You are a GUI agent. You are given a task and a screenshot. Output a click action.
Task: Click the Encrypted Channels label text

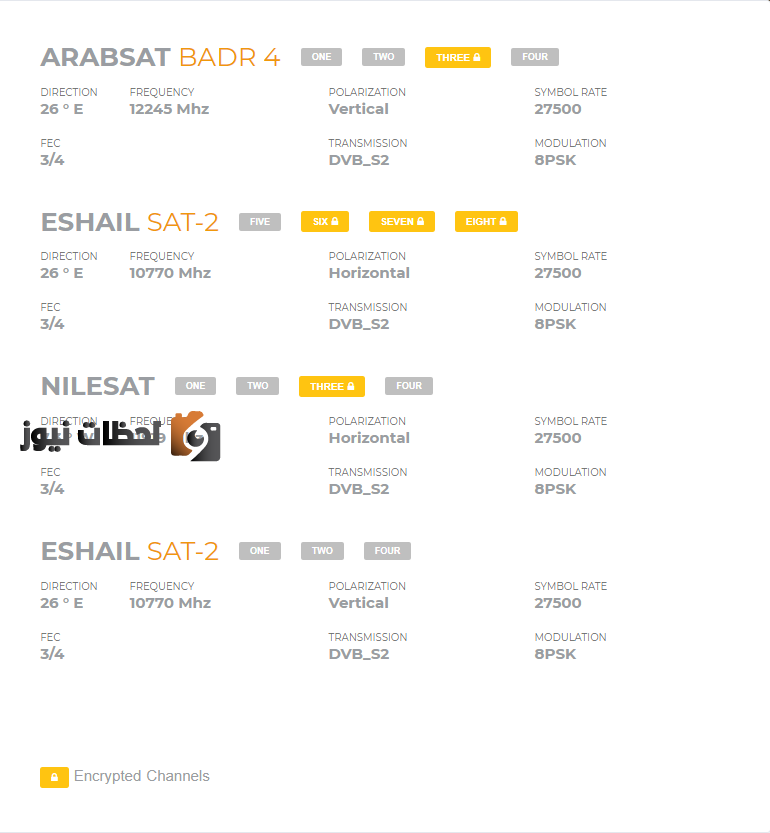tap(141, 776)
